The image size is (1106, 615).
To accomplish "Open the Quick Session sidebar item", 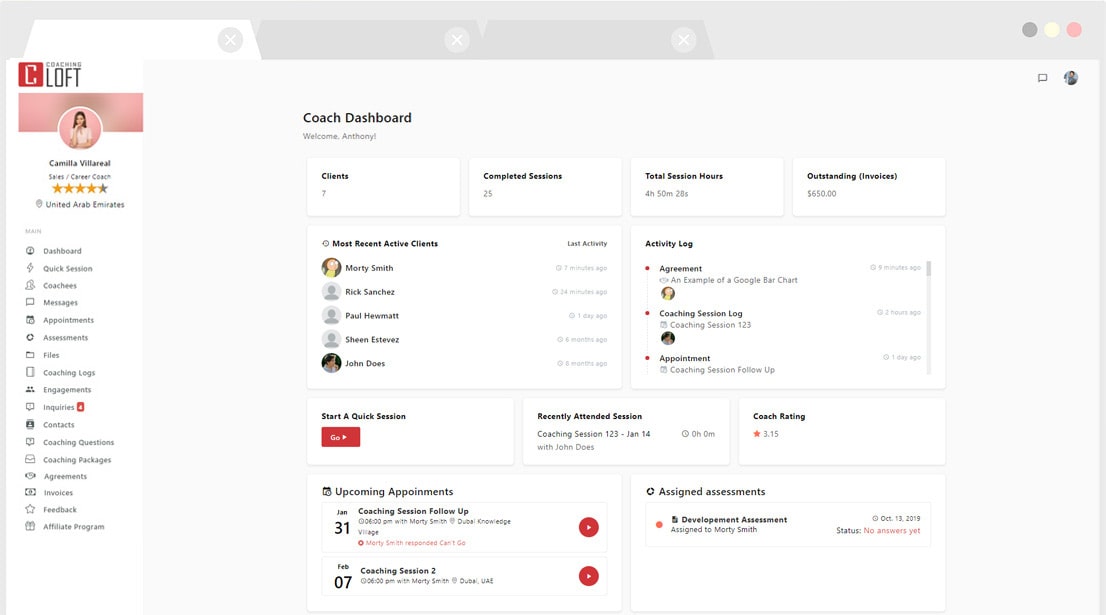I will click(66, 268).
